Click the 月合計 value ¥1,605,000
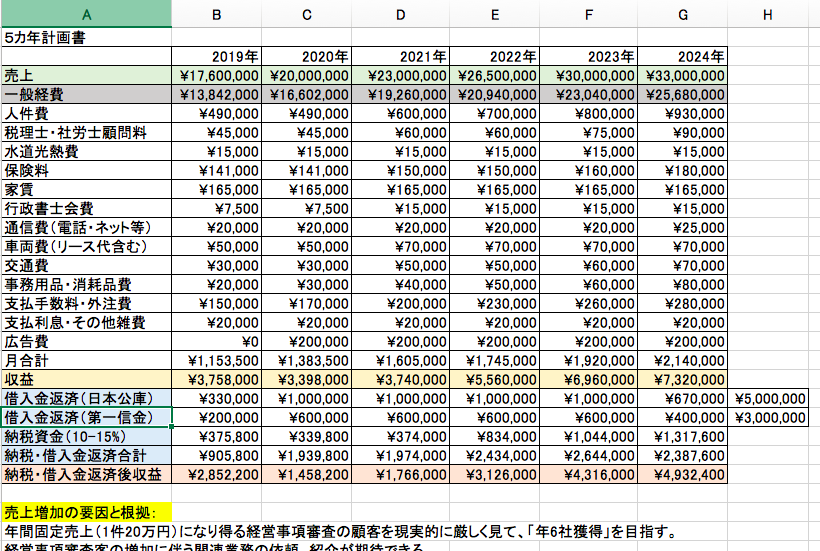 (400, 359)
